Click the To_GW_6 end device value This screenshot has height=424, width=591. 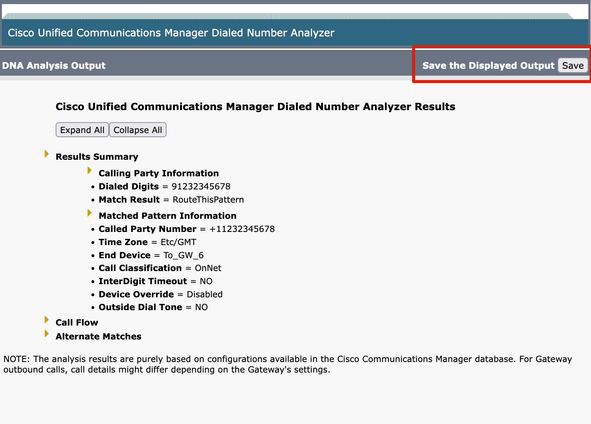pyautogui.click(x=183, y=256)
